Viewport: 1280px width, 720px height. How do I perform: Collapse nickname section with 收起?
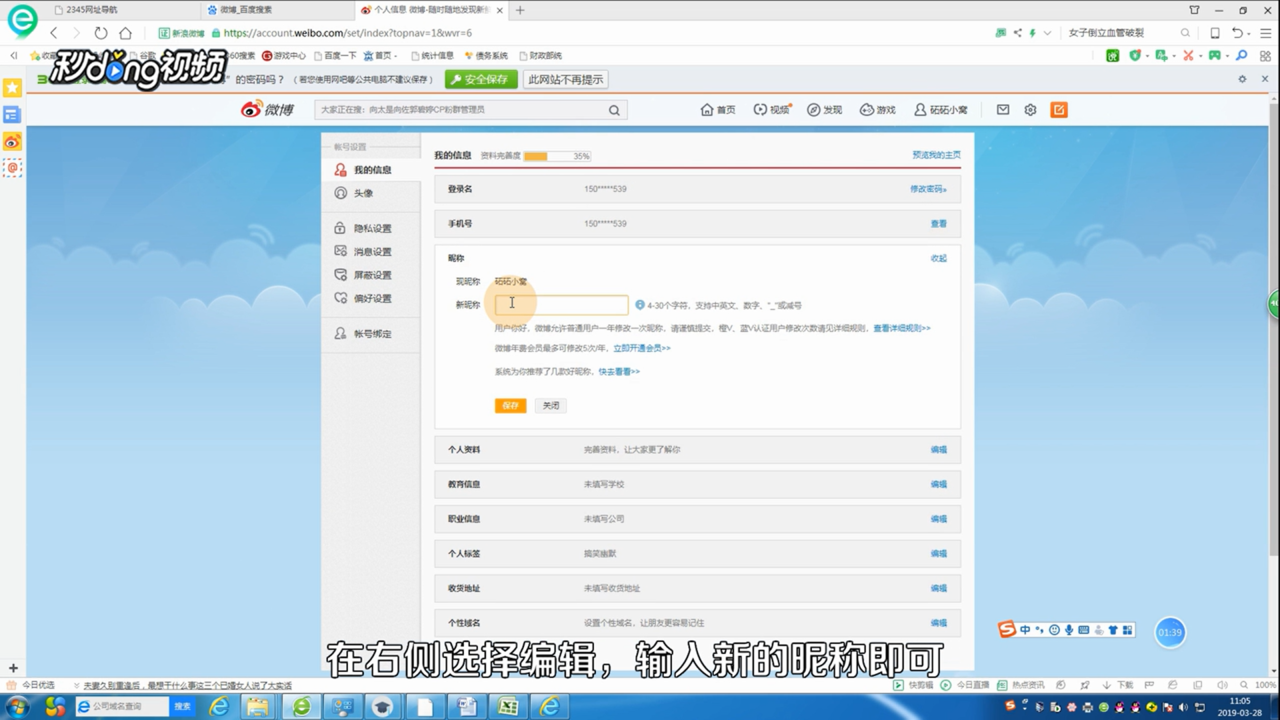click(x=939, y=258)
